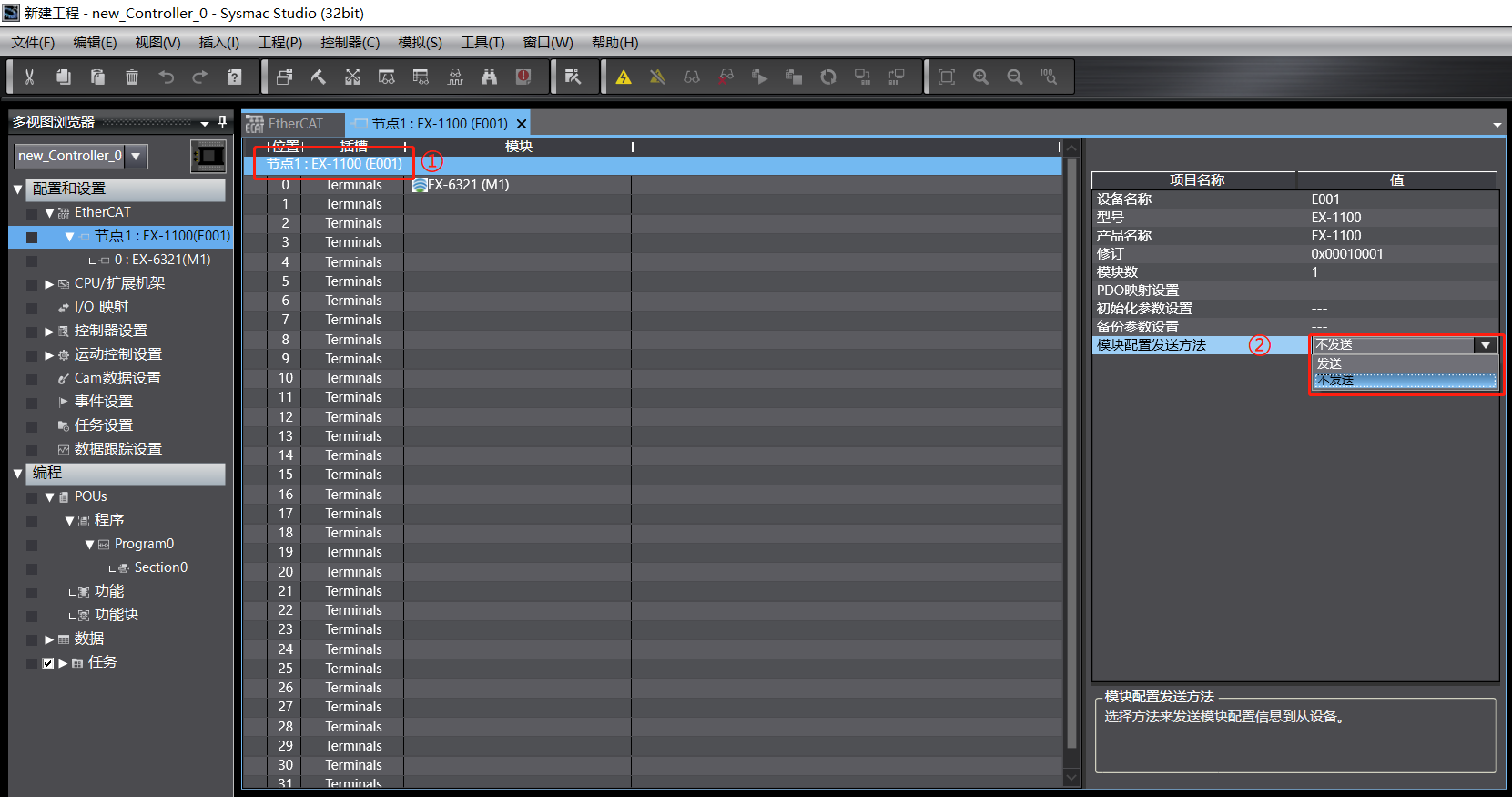Viewport: 1512px width, 797px height.
Task: Toggle the marker box beside EtherCAT
Action: [32, 213]
